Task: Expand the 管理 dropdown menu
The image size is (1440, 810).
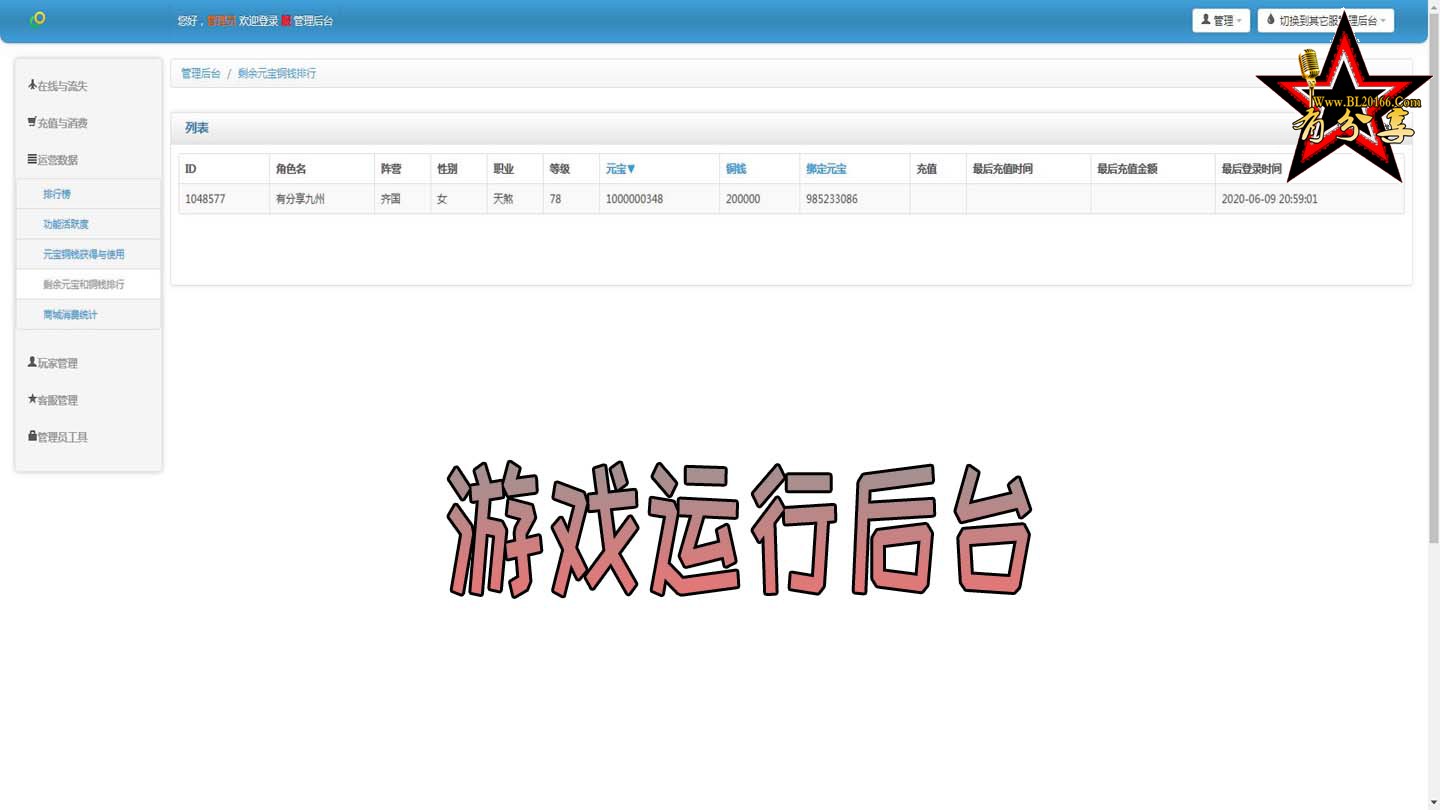Action: 1220,20
